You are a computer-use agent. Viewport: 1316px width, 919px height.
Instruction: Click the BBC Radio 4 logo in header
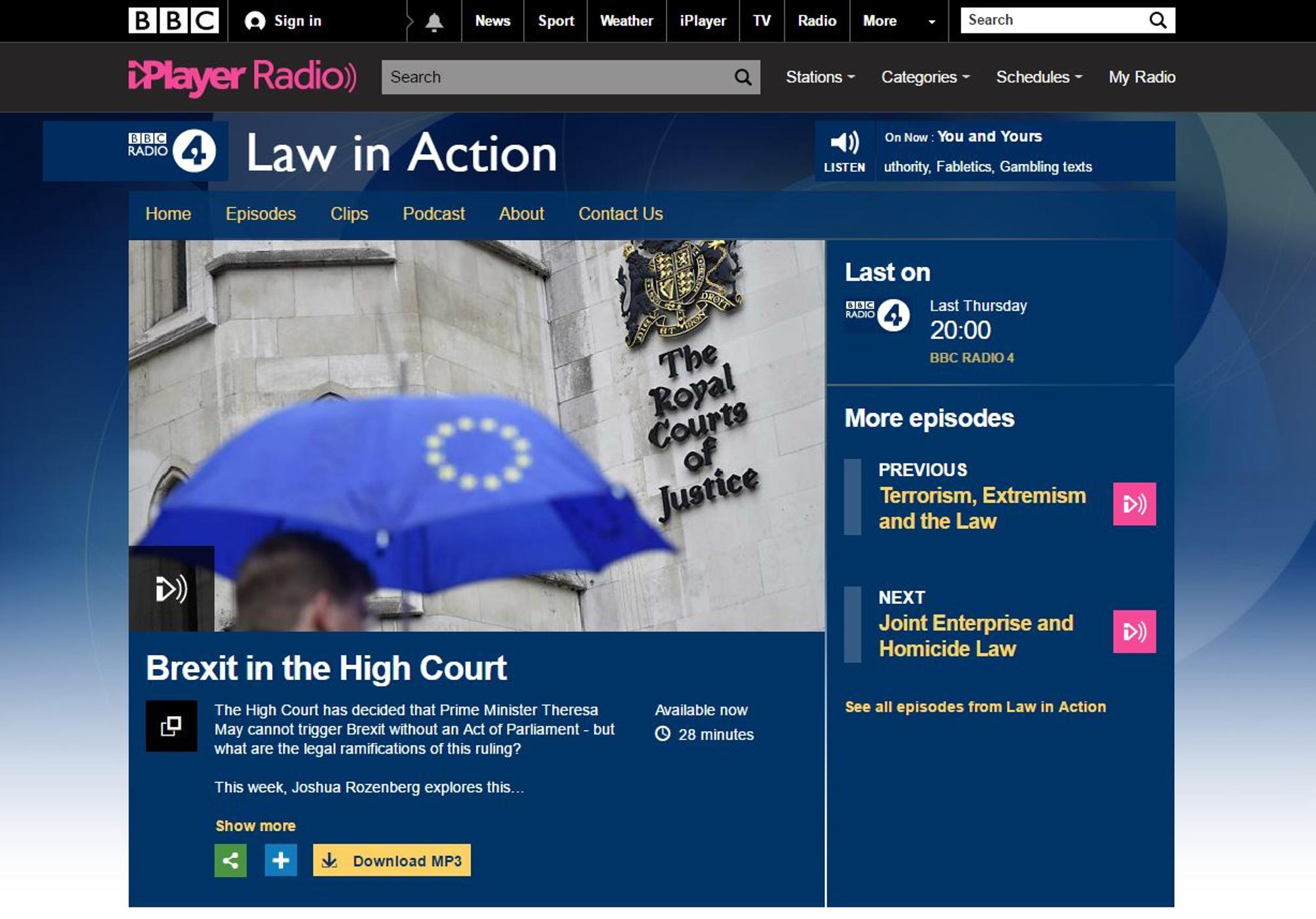point(172,150)
